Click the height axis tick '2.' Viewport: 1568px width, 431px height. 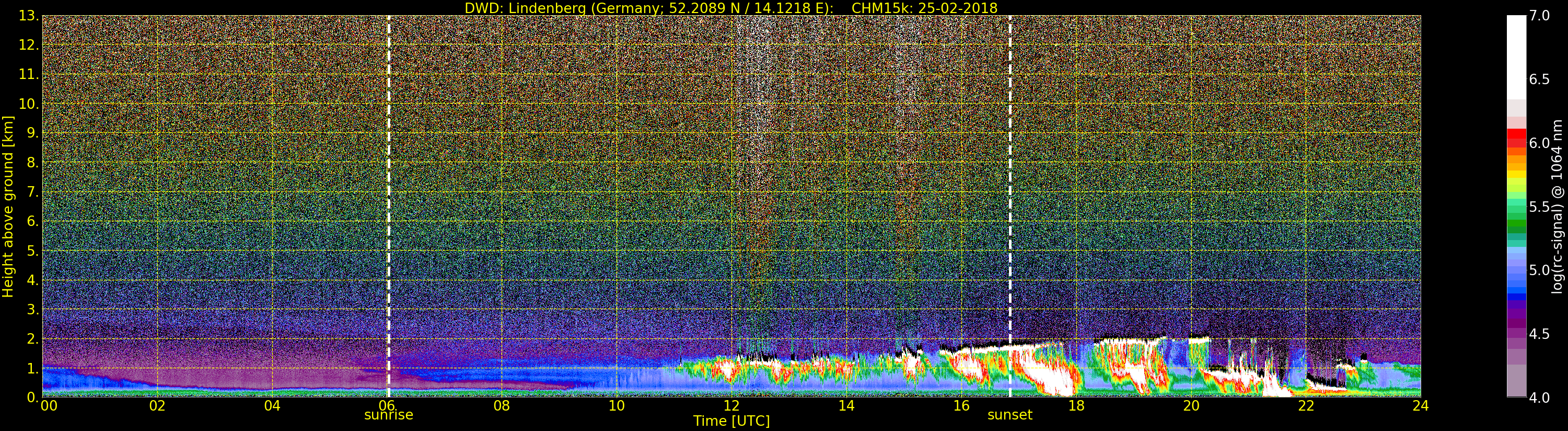tap(33, 338)
